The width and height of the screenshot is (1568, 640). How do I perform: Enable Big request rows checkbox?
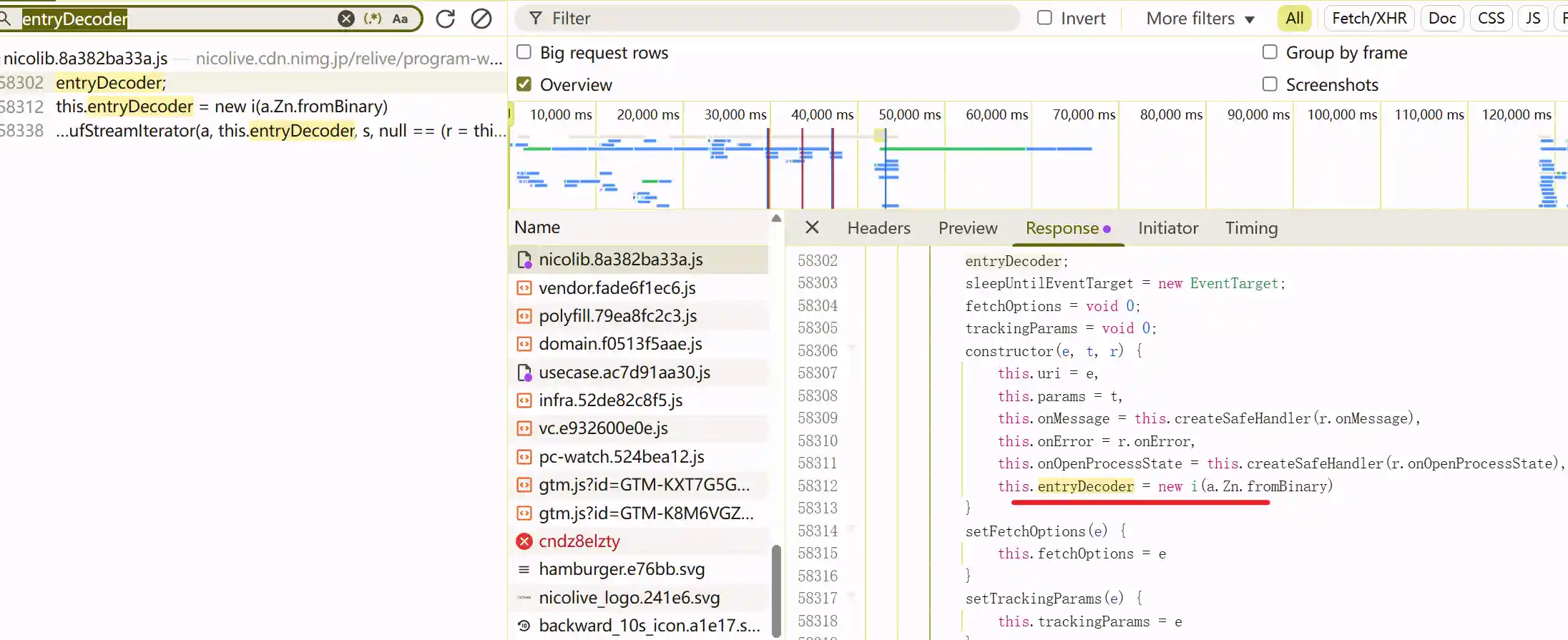pos(524,52)
